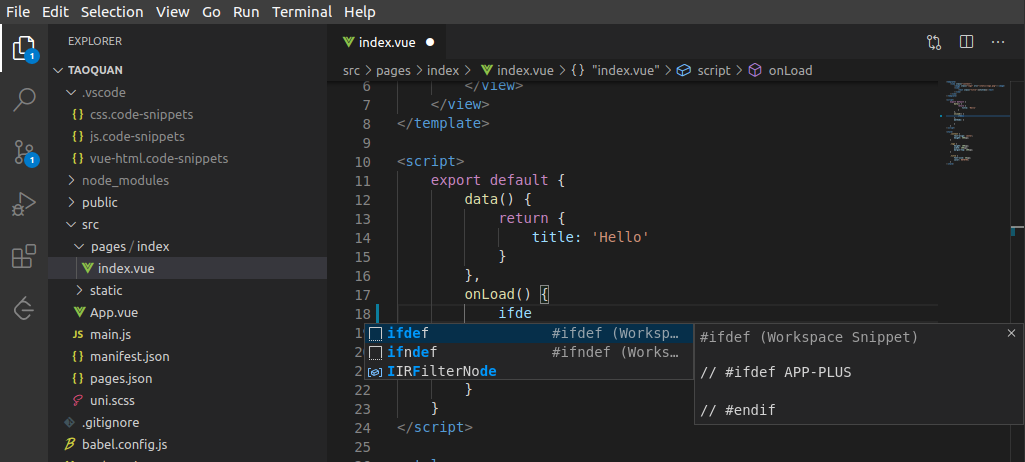Open the Run and Debug view
The height and width of the screenshot is (462, 1025).
24,205
